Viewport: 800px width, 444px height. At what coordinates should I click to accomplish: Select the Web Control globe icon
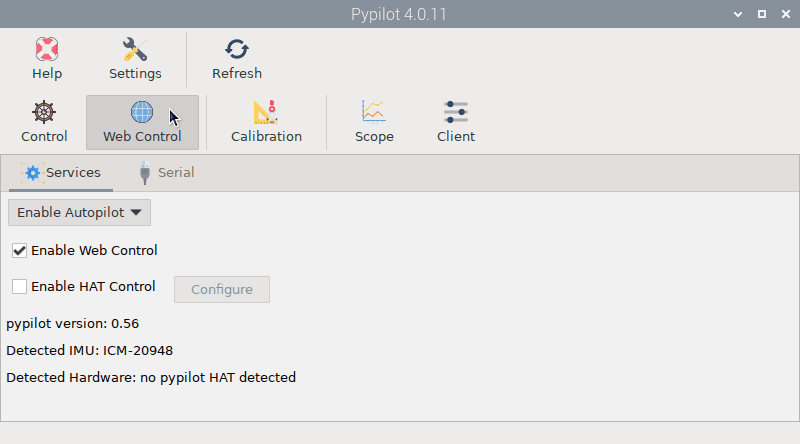142,112
